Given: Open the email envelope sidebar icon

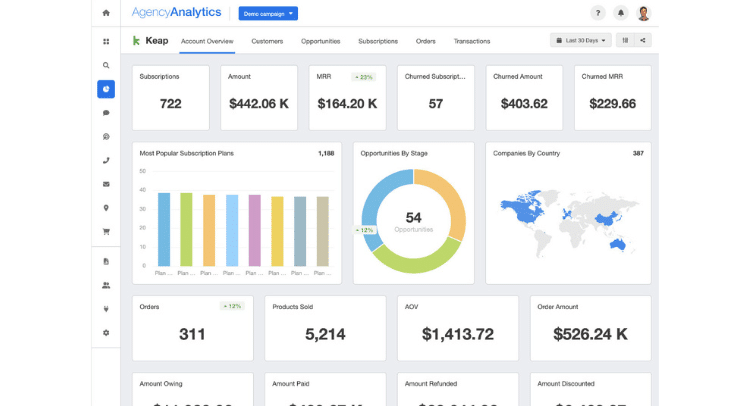Looking at the screenshot, I should [106, 184].
